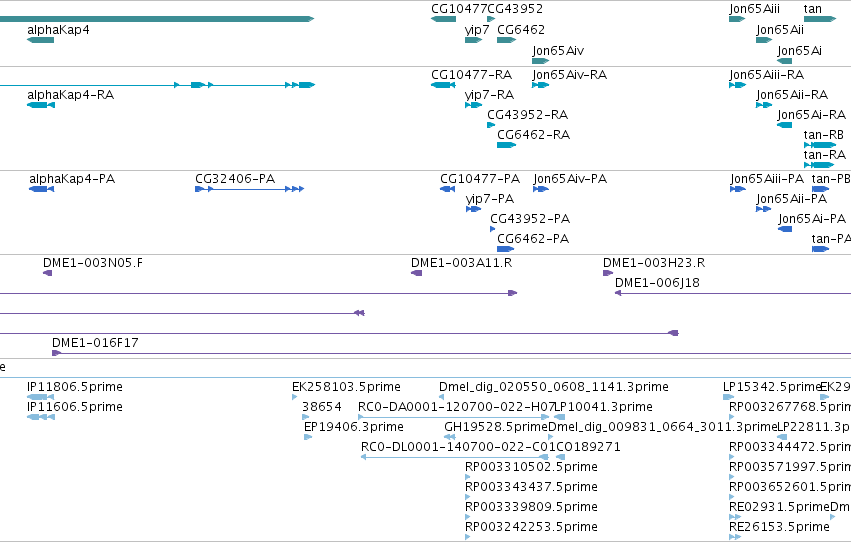Click the Jon65Ai-RA transcript label
The width and height of the screenshot is (851, 542).
coord(811,115)
